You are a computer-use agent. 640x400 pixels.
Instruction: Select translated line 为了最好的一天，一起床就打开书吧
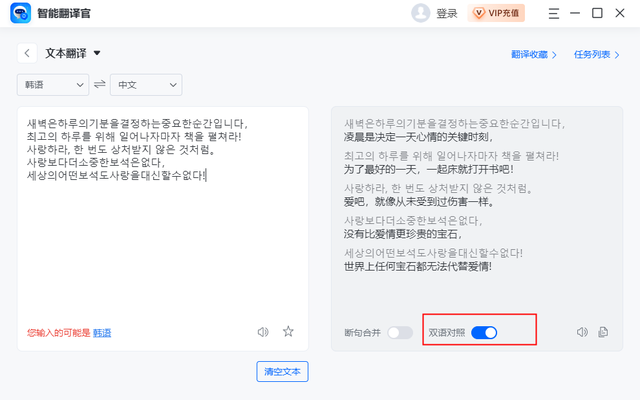(x=429, y=169)
